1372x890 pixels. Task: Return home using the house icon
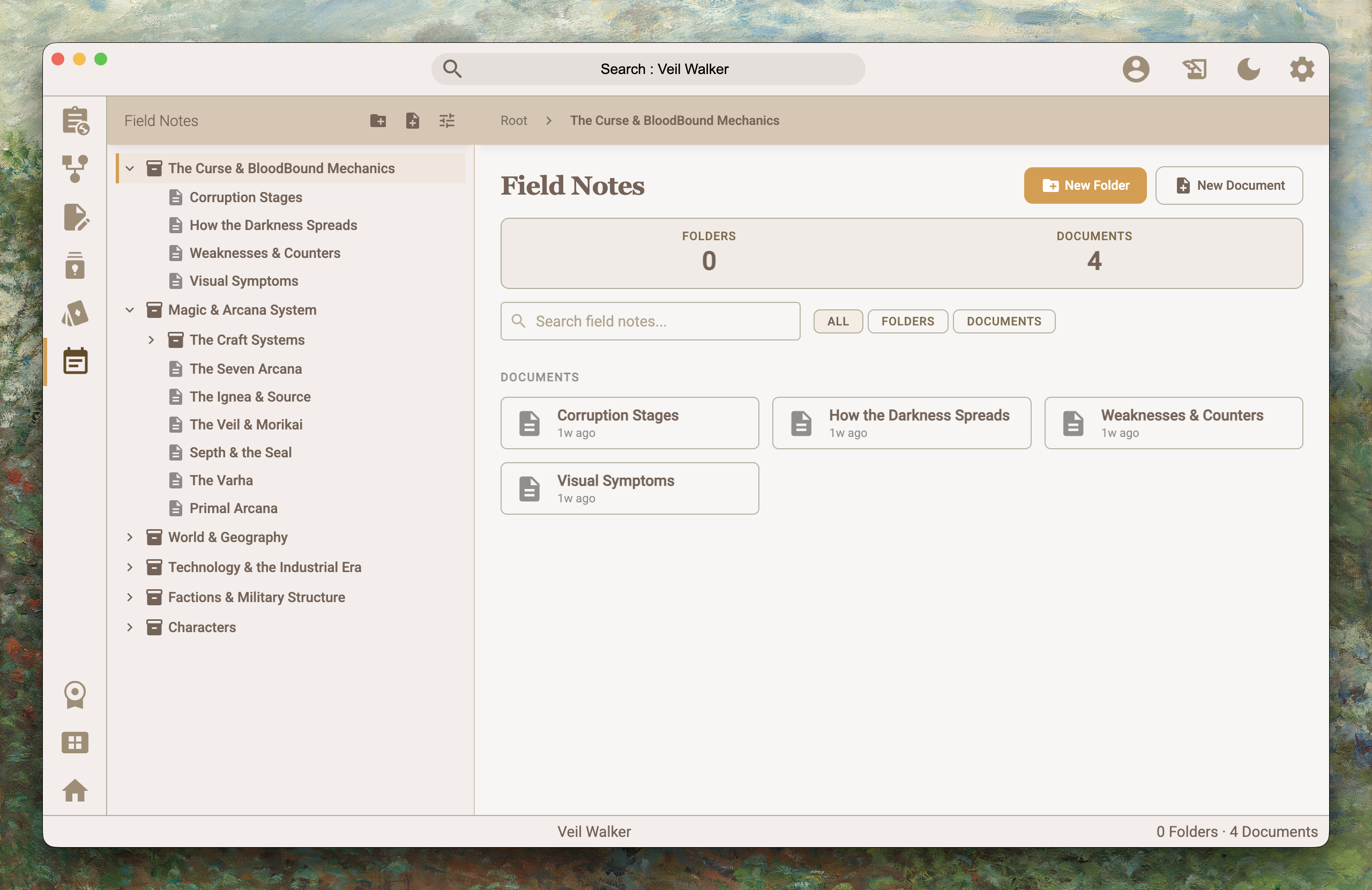76,791
